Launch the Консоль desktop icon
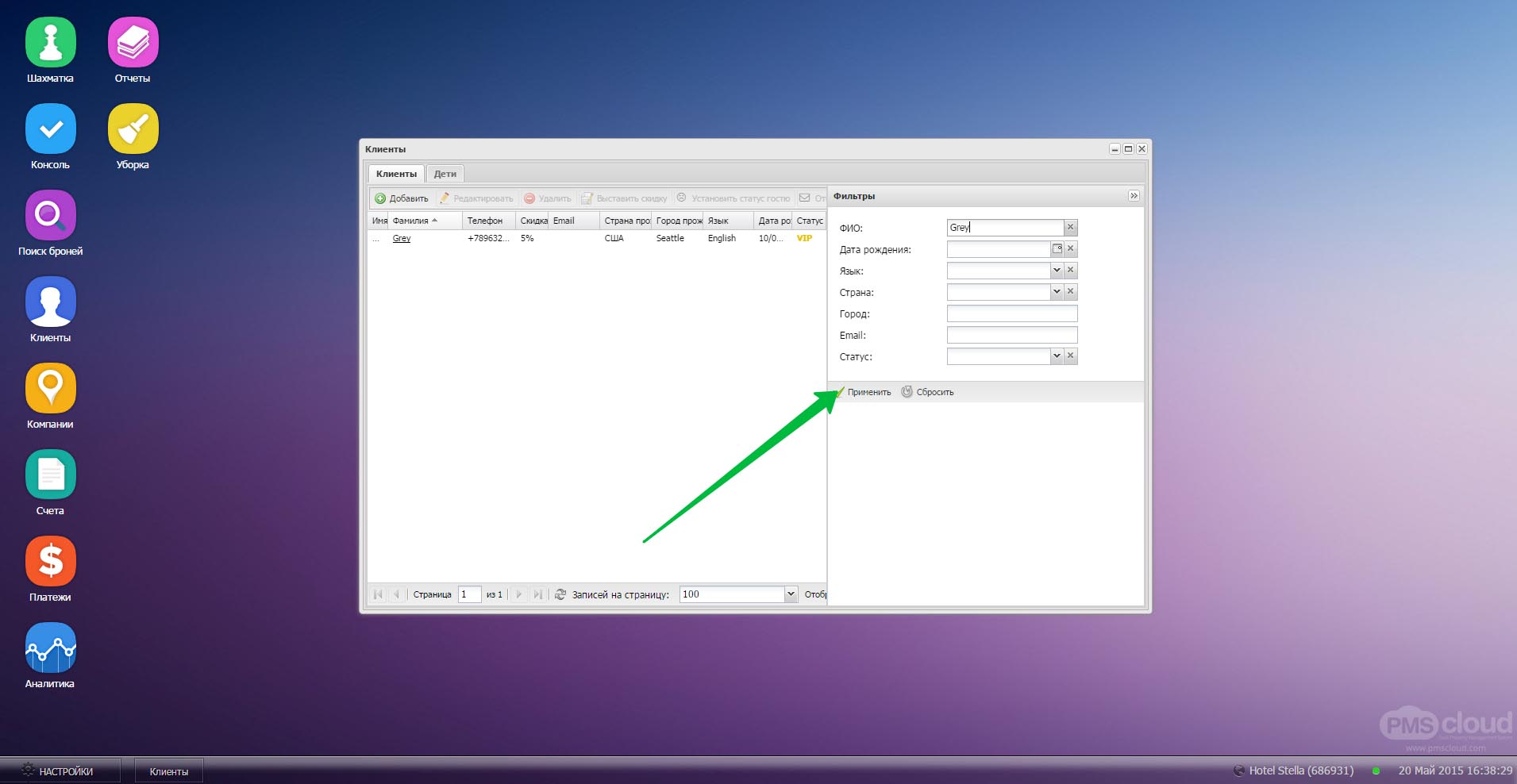The height and width of the screenshot is (784, 1517). [x=51, y=129]
